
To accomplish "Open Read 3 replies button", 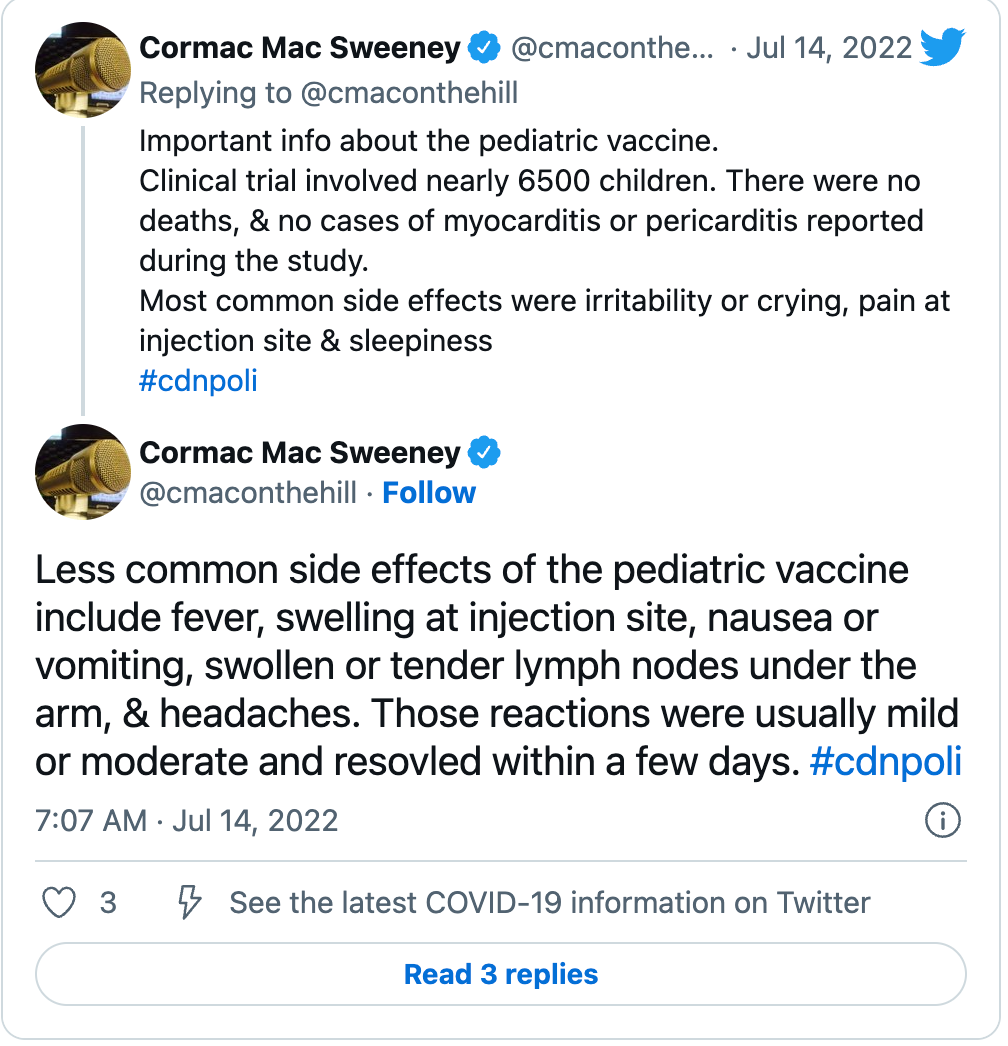I will click(501, 974).
